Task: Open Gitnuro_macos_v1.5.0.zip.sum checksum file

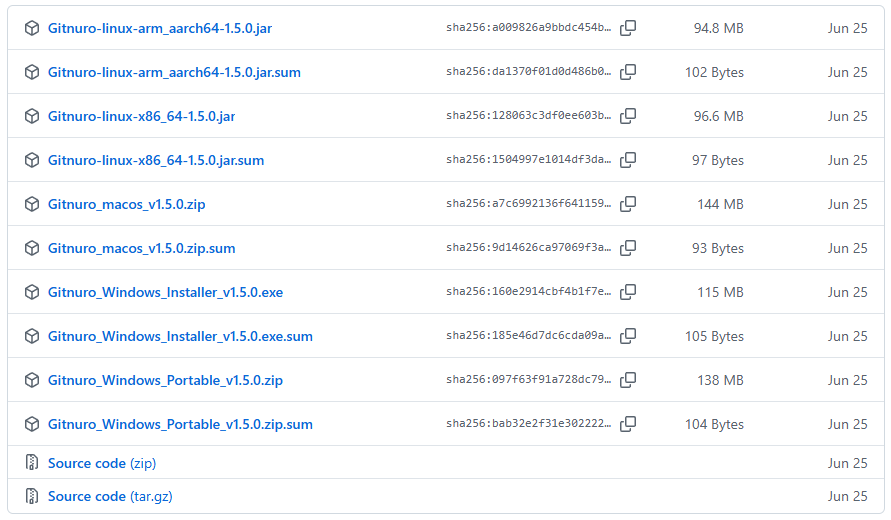Action: (x=141, y=248)
